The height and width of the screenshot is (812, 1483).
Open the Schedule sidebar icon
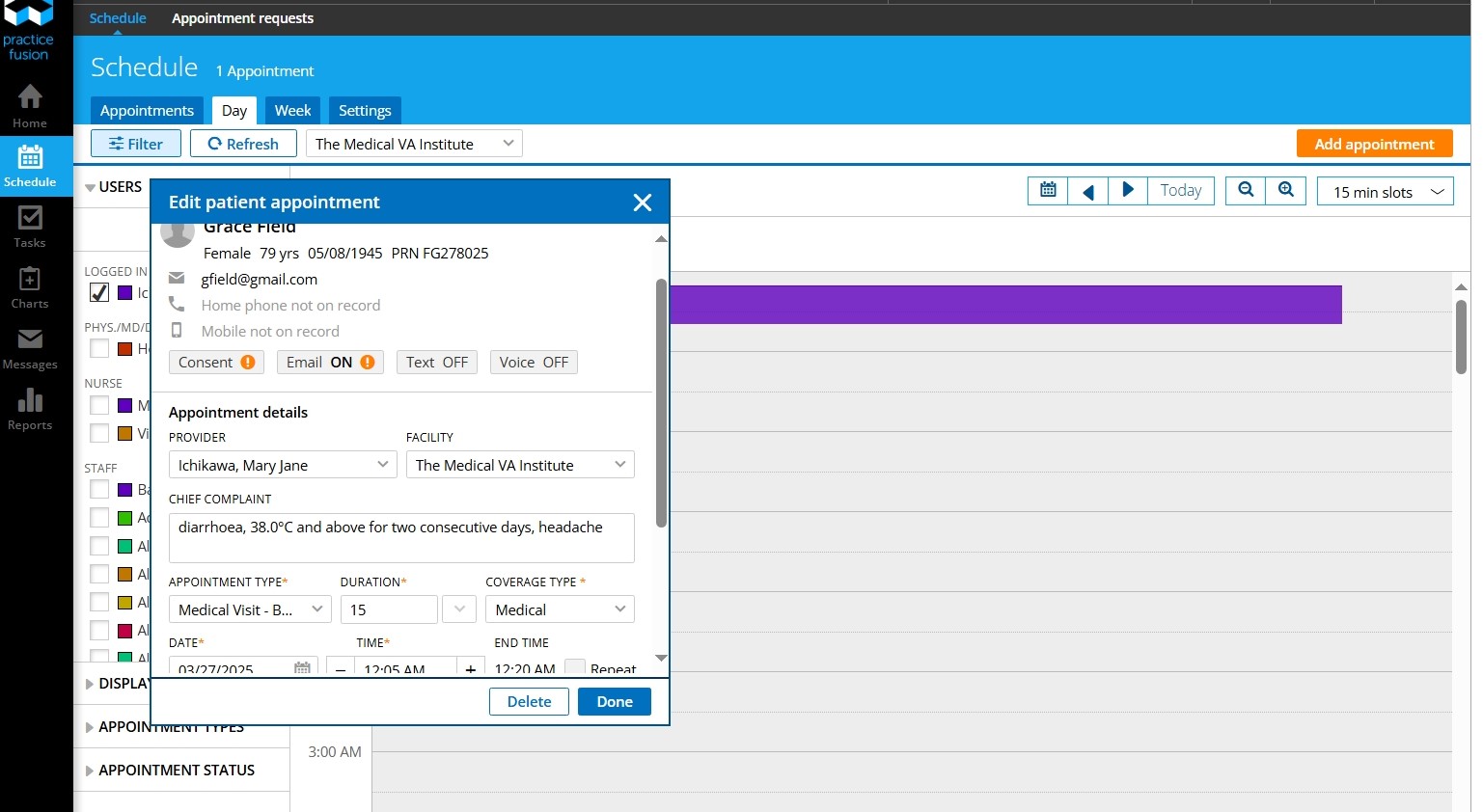(x=30, y=166)
